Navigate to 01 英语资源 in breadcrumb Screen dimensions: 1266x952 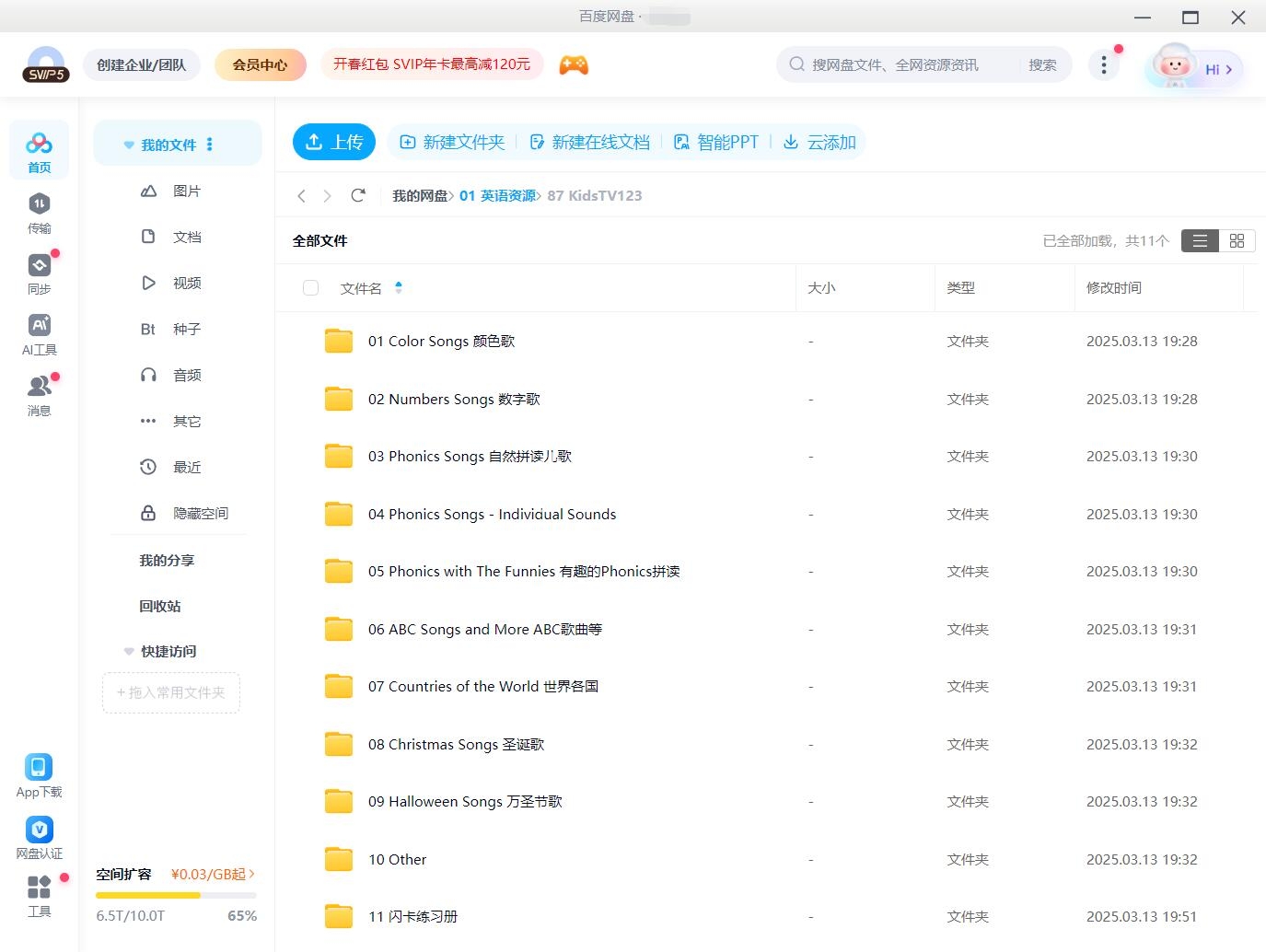pos(499,195)
